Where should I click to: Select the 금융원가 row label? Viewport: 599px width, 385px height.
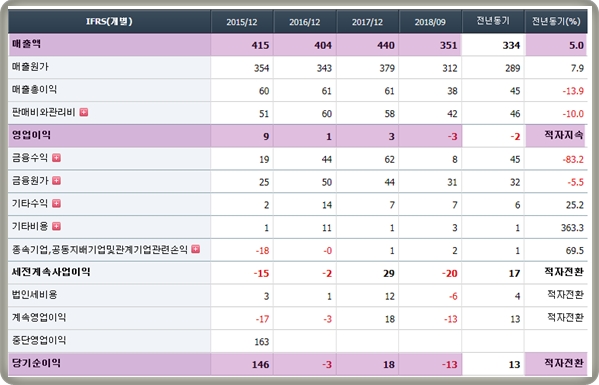(30, 181)
